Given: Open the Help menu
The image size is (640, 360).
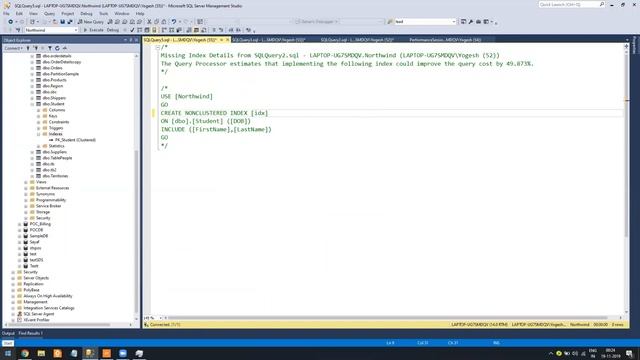Looking at the screenshot, I should tap(140, 13).
